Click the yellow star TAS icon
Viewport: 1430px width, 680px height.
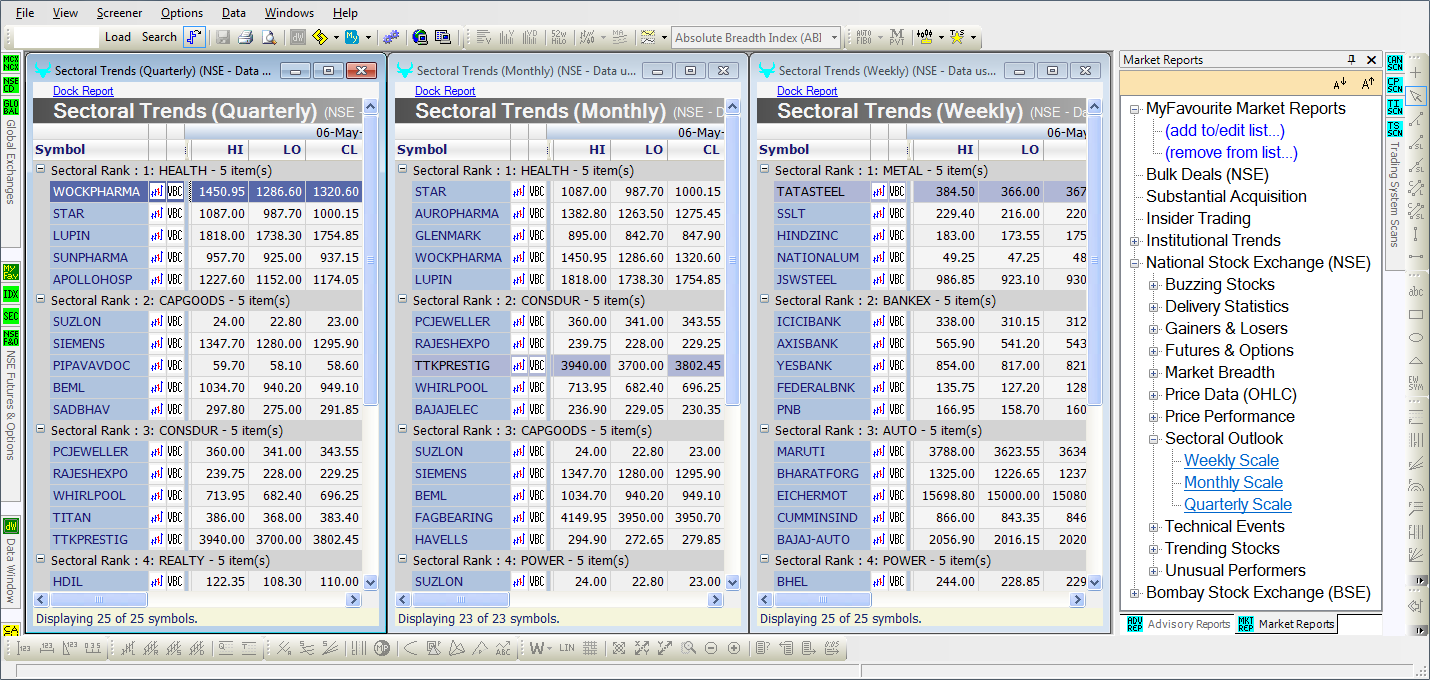point(957,37)
